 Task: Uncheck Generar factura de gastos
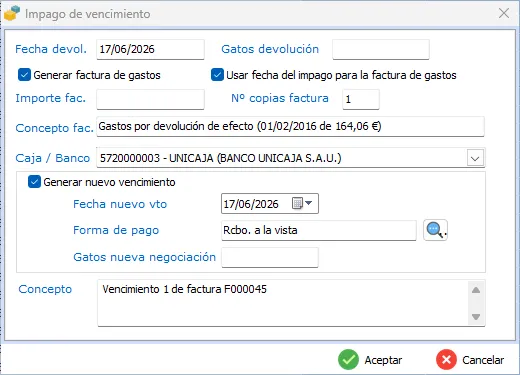tap(24, 75)
